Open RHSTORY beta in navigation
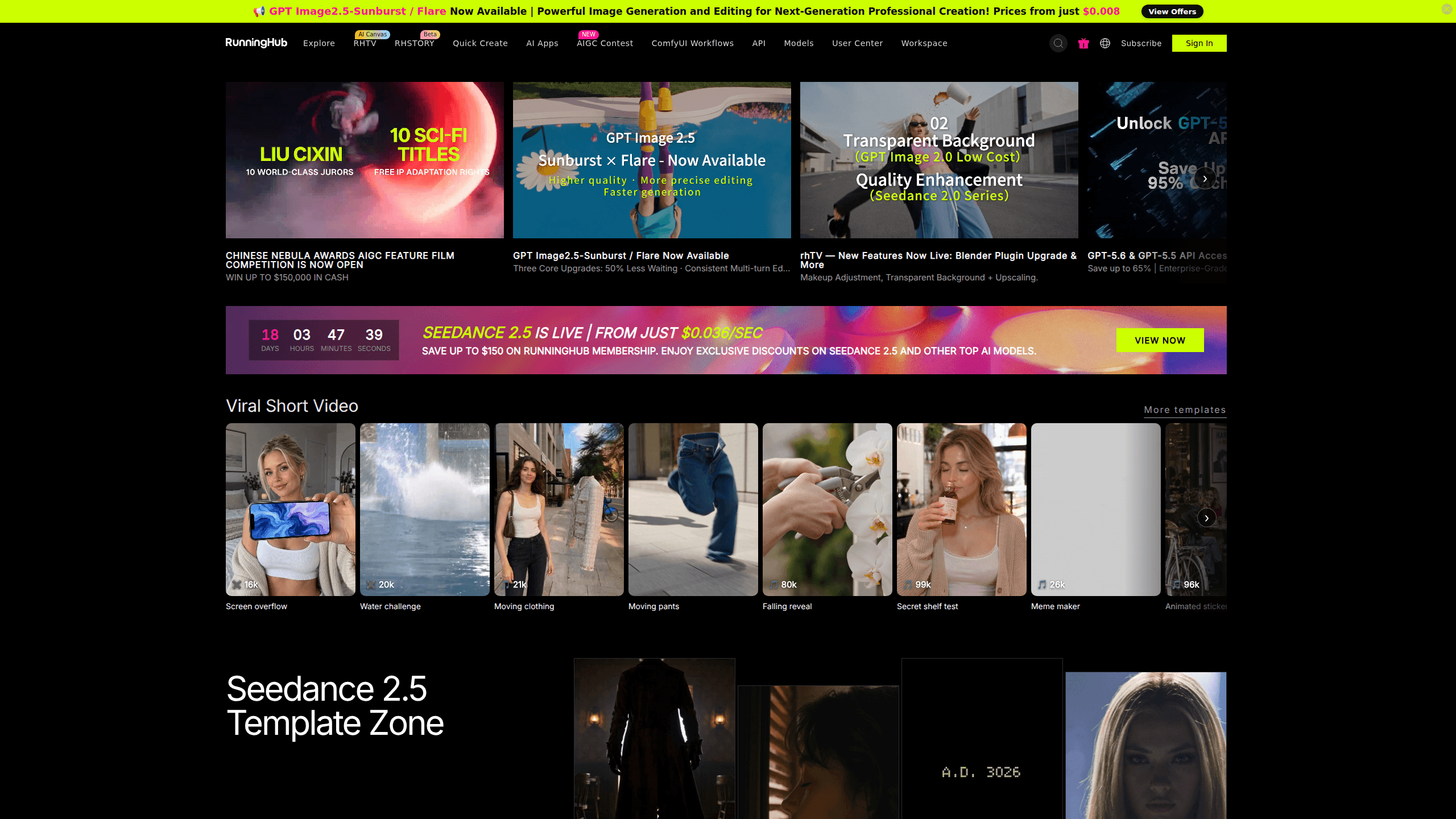 [x=415, y=43]
